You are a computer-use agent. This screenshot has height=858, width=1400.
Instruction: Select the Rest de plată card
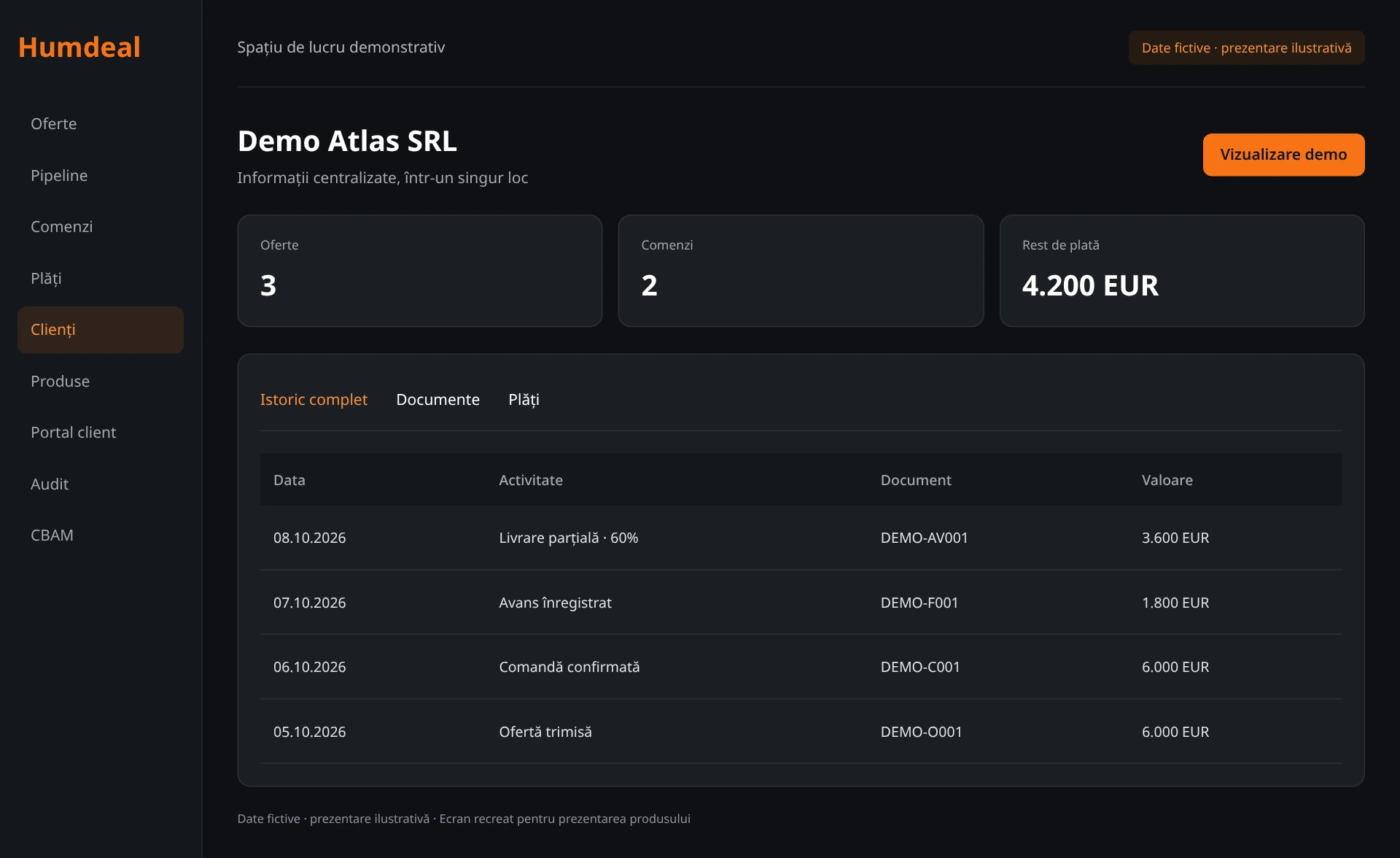tap(1182, 271)
